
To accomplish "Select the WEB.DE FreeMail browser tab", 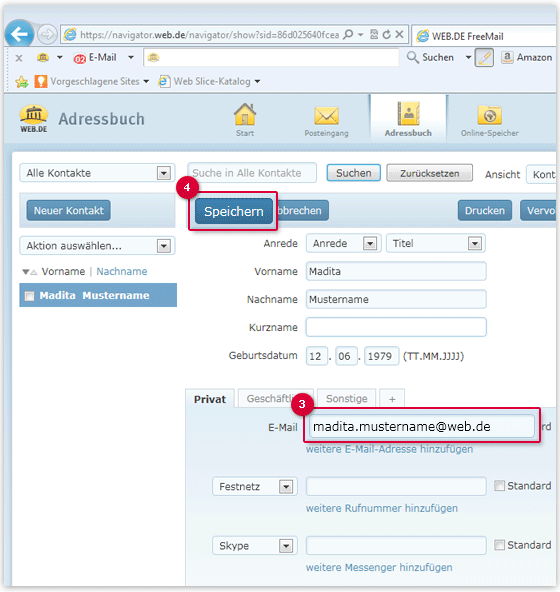I will (x=484, y=36).
